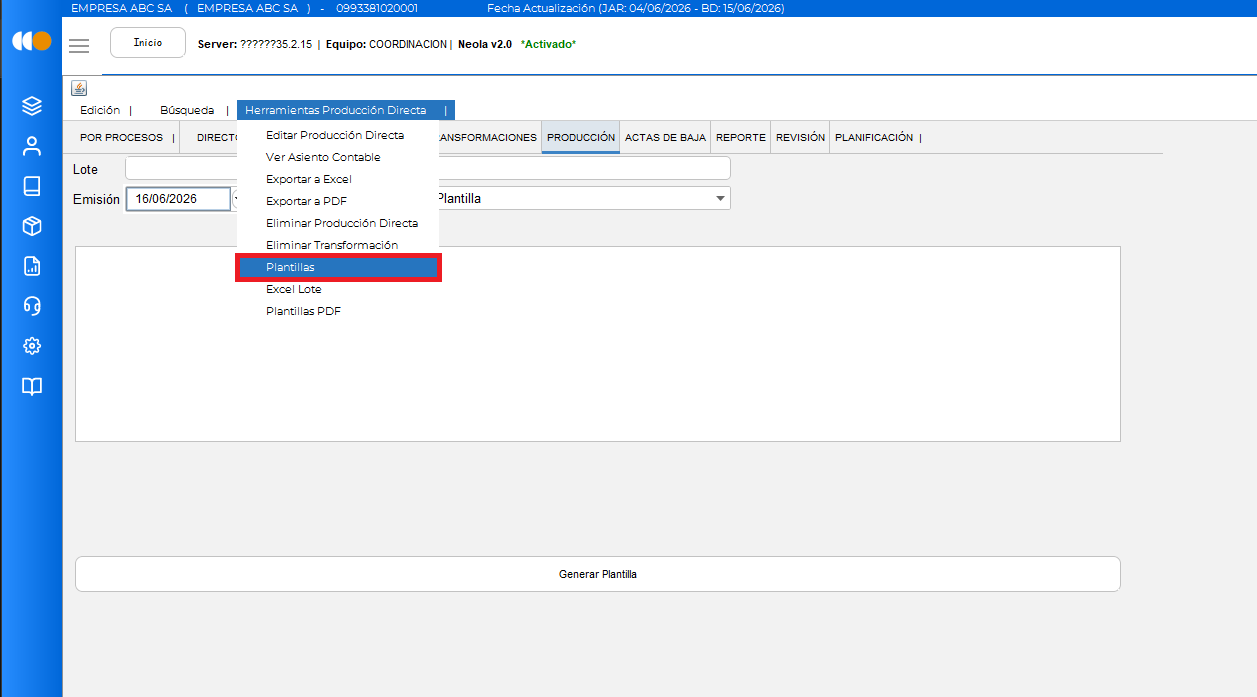
Task: Click the *Activado* status text
Action: 548,45
